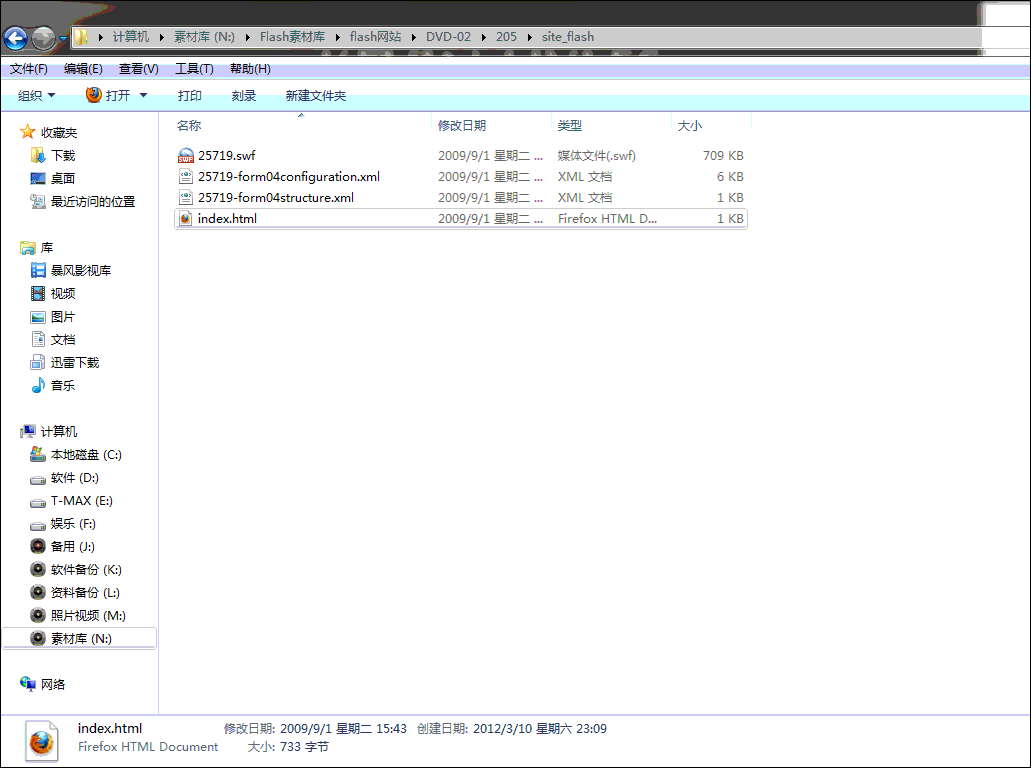Open the 查看(V) menu
This screenshot has height=768, width=1031.
tap(138, 69)
